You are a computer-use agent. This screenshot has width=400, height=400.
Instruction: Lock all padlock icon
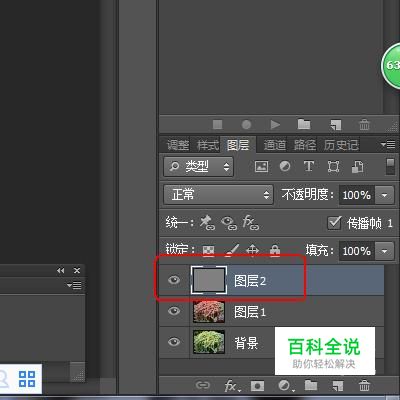point(275,250)
